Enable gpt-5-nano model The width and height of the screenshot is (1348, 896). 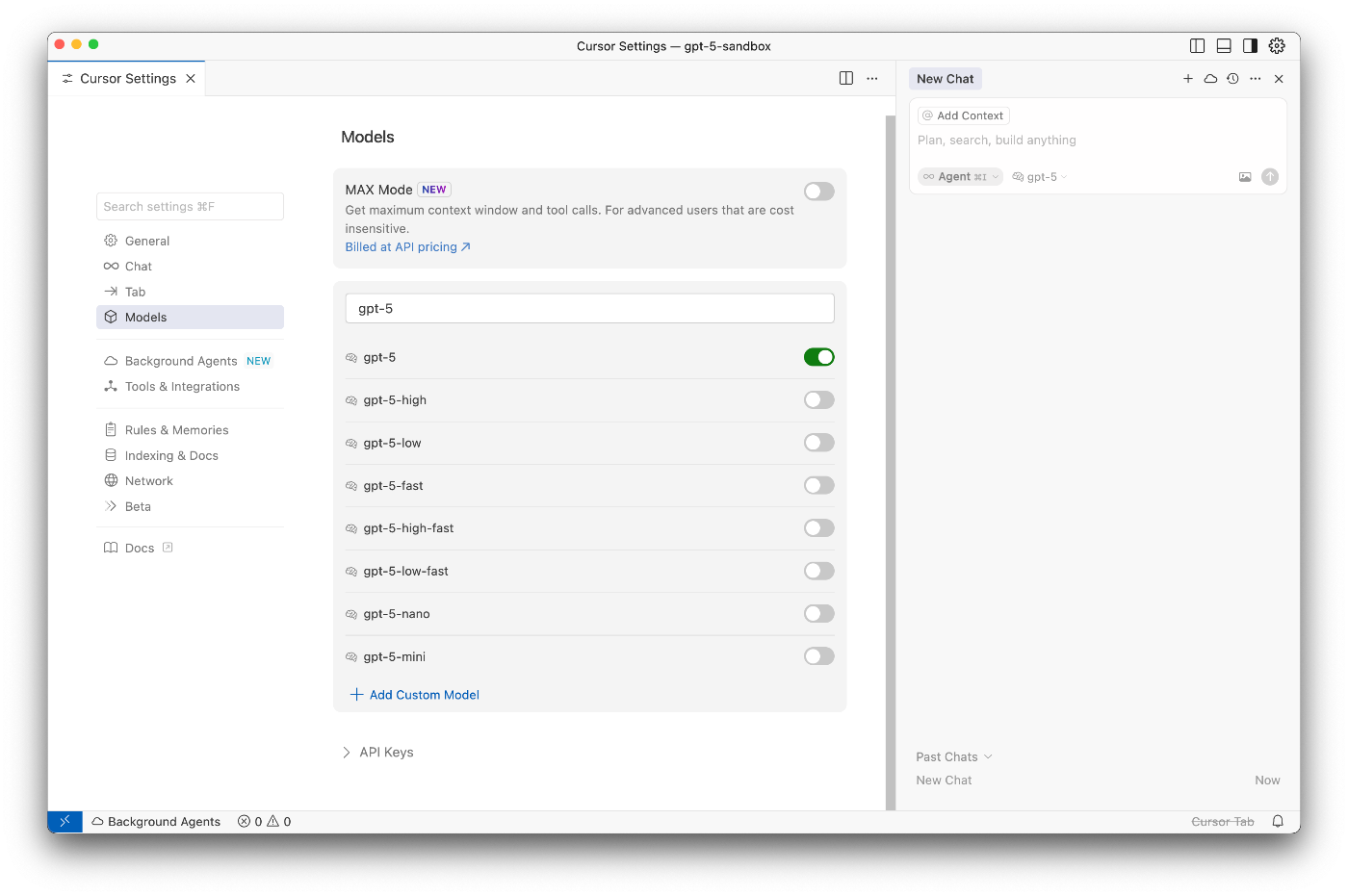click(819, 614)
